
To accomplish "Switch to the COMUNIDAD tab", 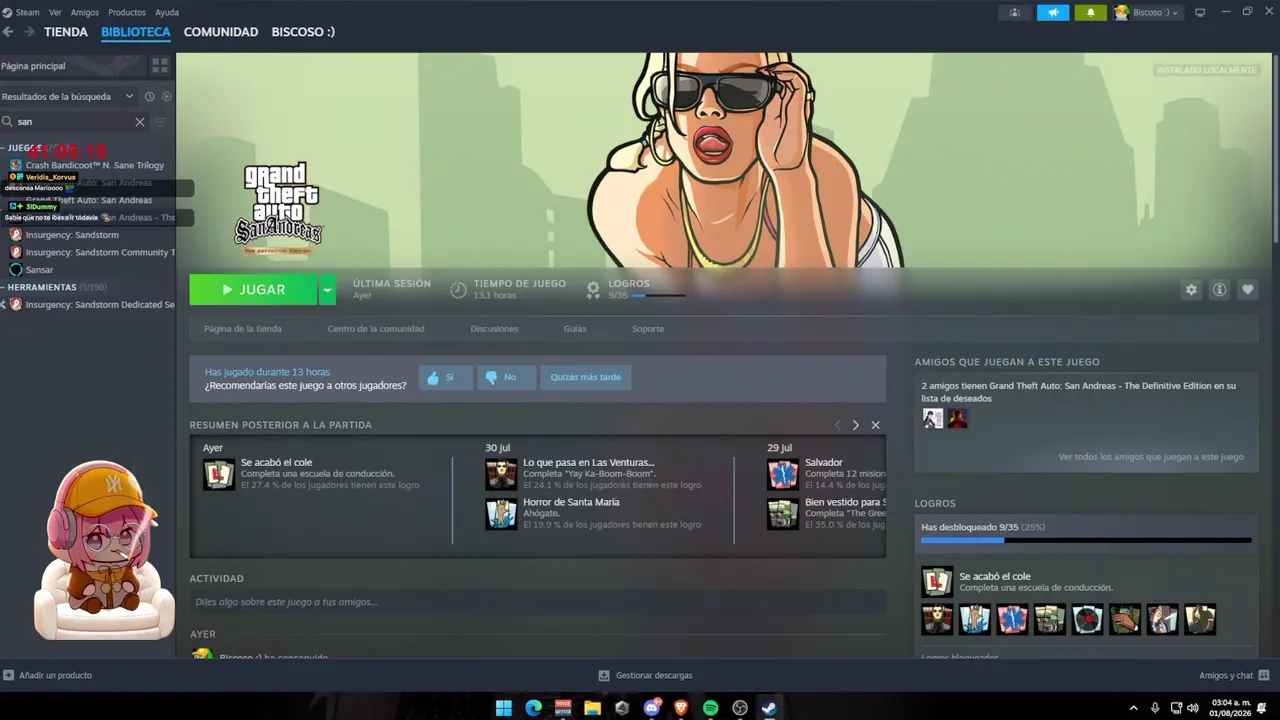I will (221, 32).
